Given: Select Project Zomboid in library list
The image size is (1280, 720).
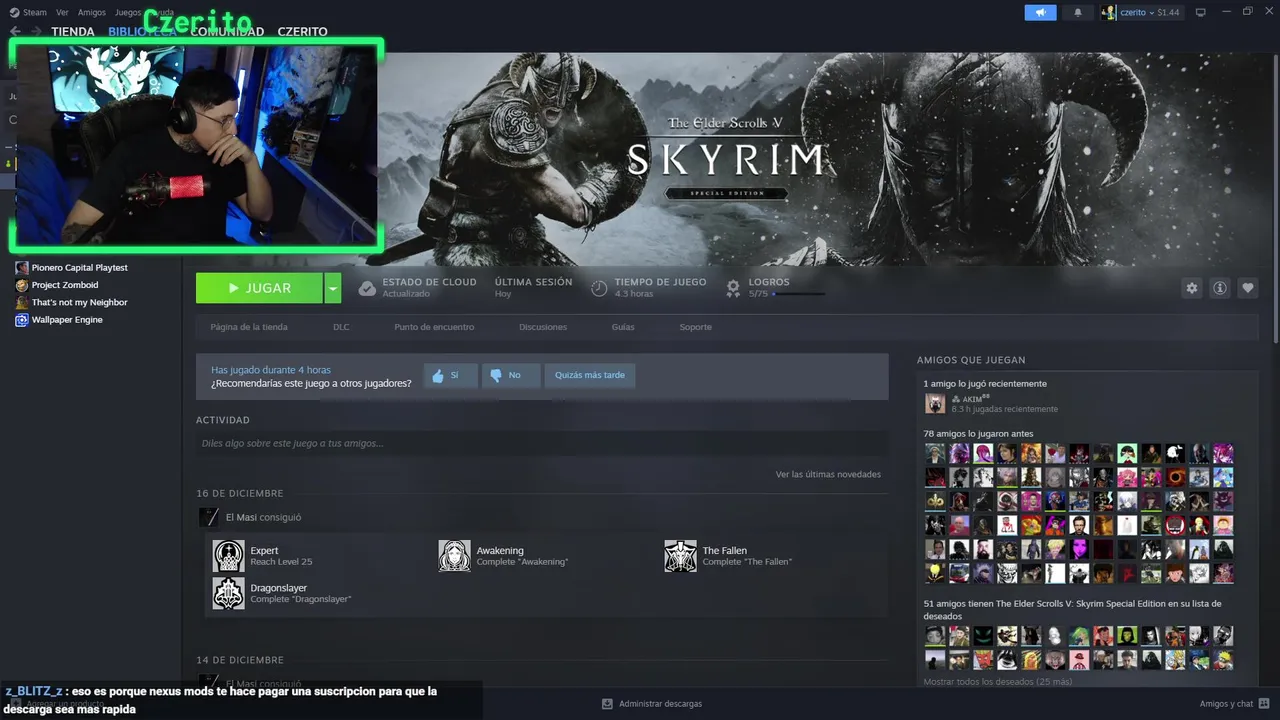Looking at the screenshot, I should (x=65, y=285).
